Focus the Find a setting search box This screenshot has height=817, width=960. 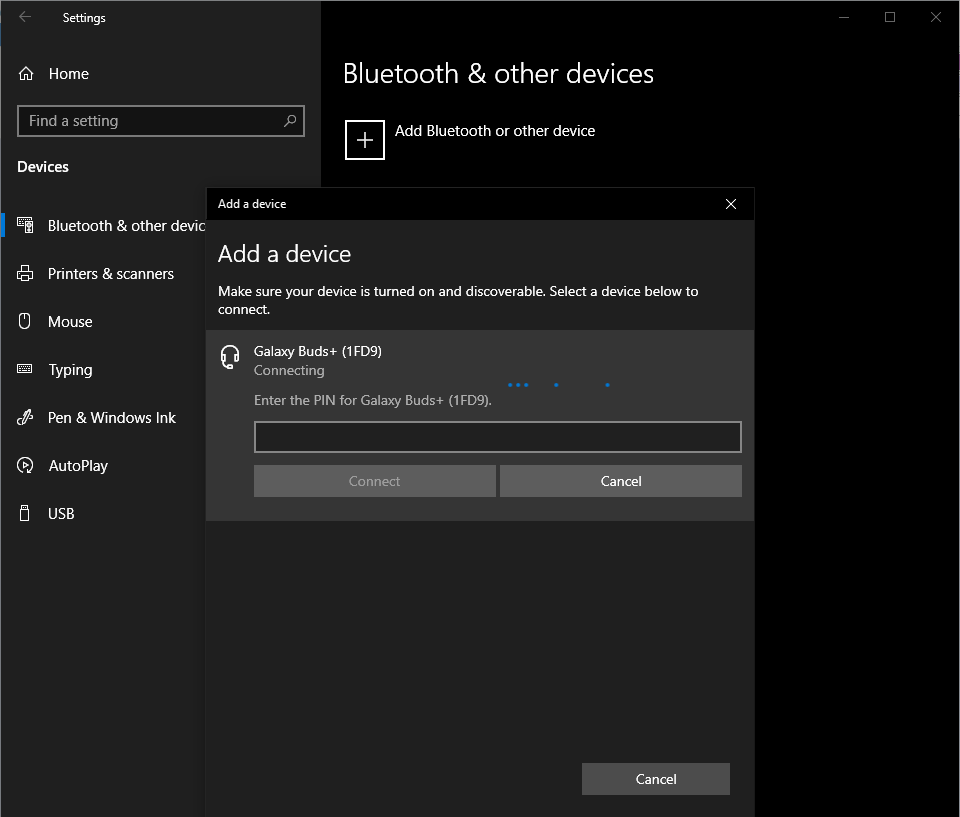[150, 121]
